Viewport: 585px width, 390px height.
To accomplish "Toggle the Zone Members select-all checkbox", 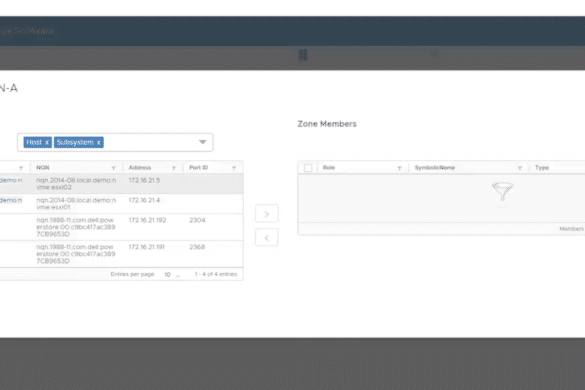I will tap(308, 168).
